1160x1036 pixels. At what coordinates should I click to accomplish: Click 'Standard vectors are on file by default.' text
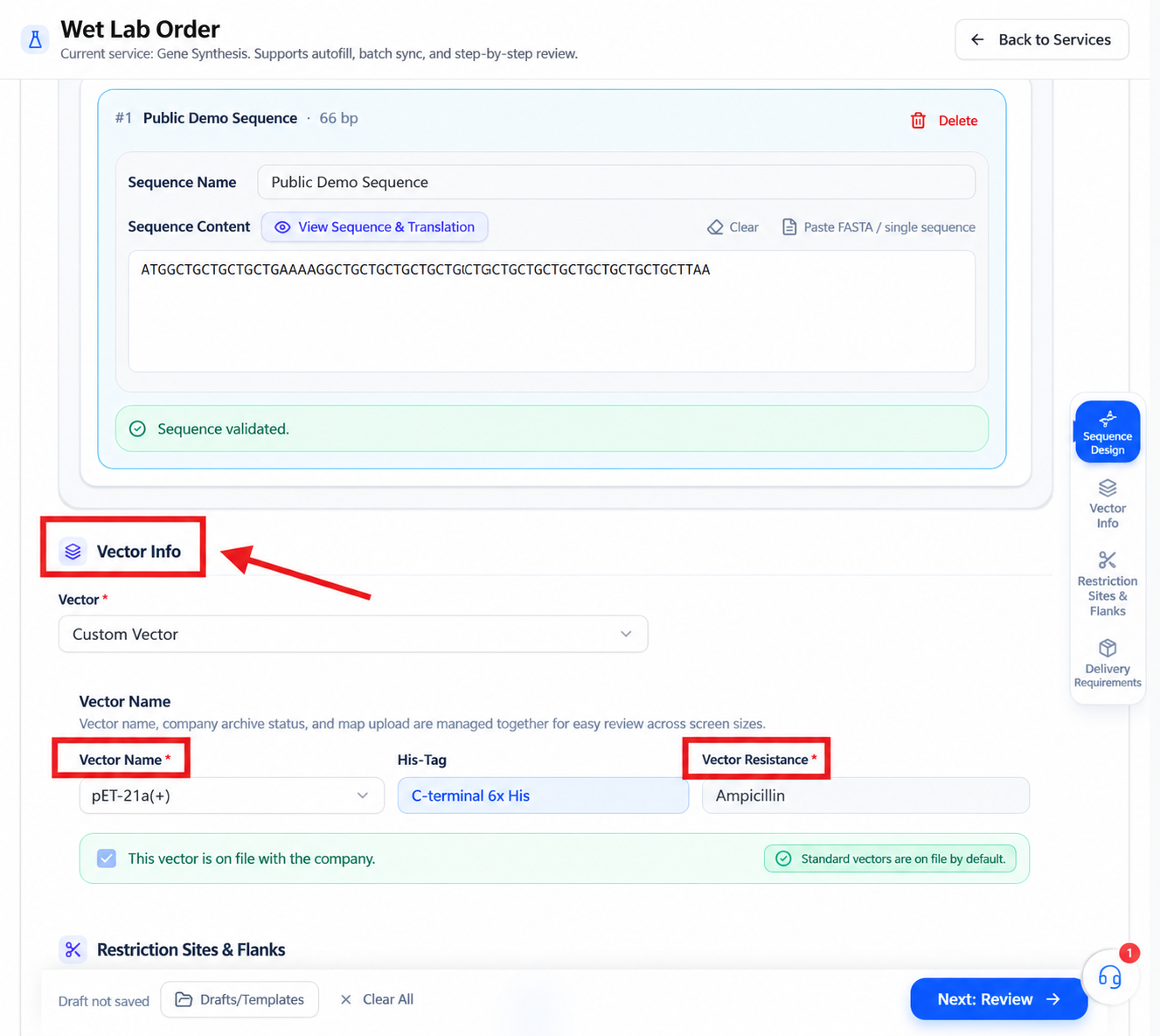903,859
